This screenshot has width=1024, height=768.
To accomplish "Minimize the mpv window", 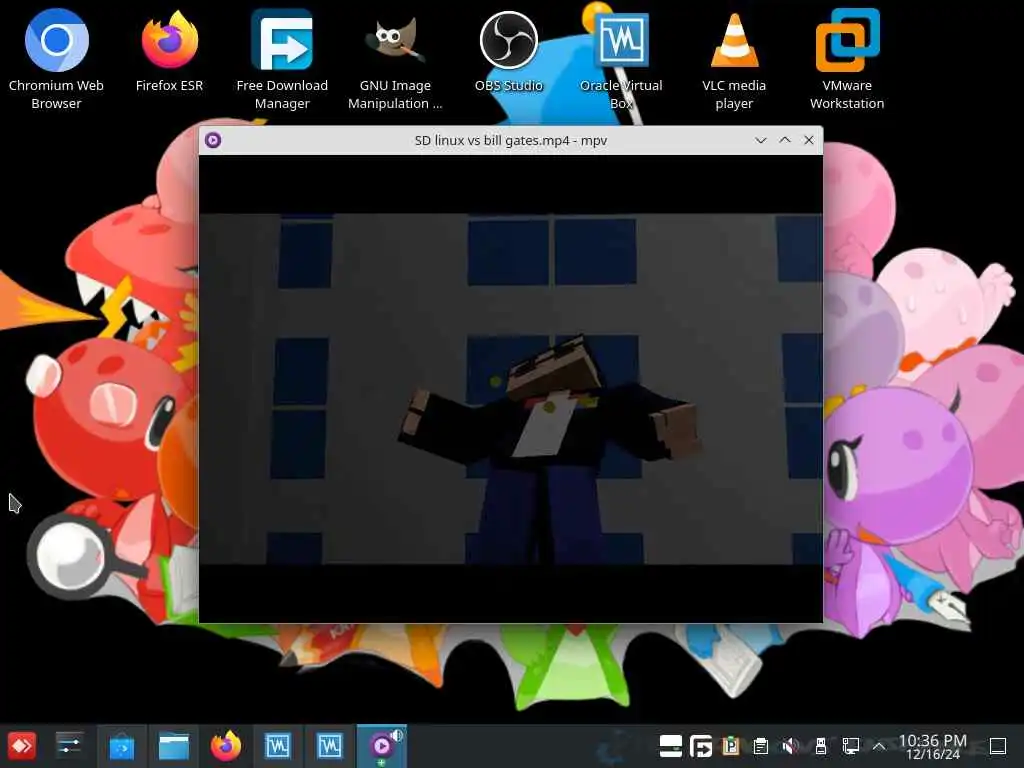I will [x=760, y=140].
